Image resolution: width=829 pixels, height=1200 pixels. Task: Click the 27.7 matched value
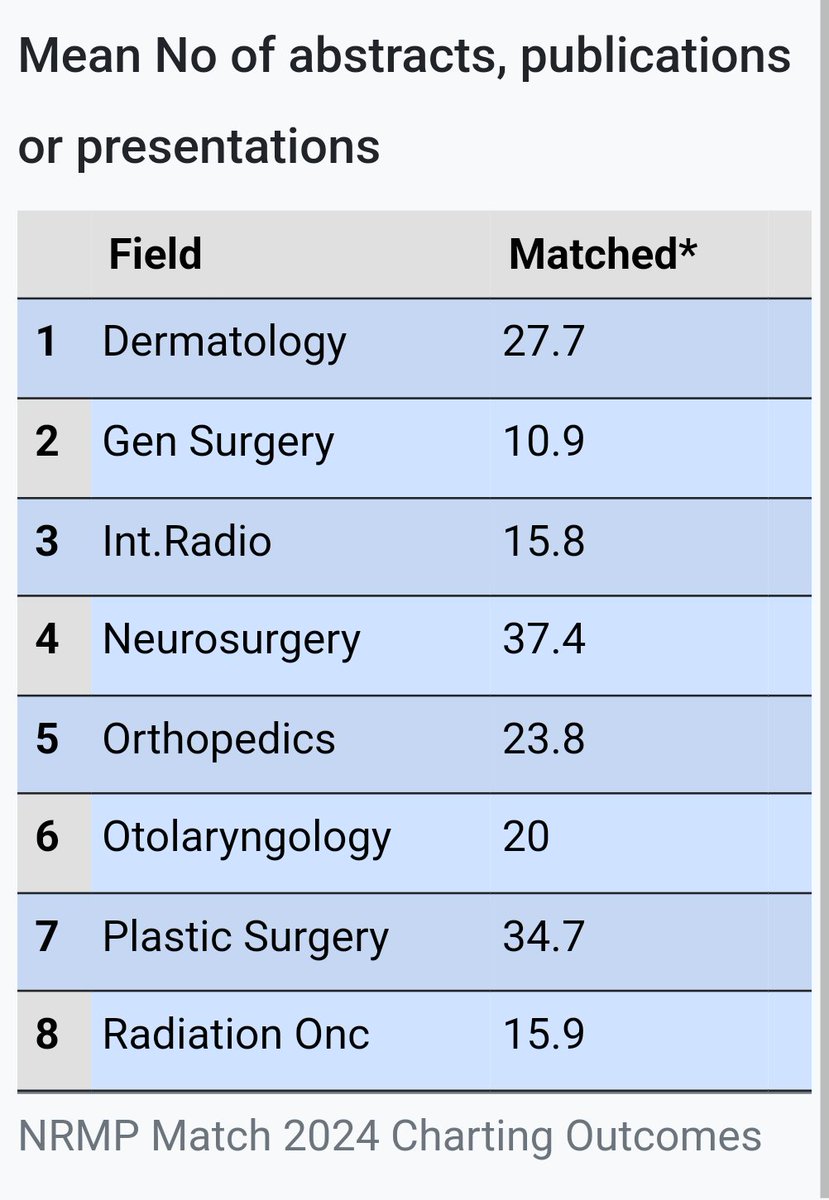[543, 344]
